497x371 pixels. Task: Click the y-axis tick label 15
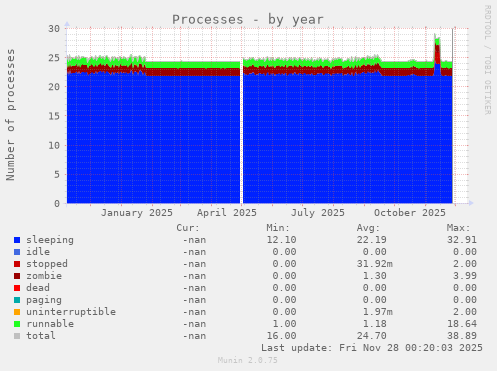tap(54, 116)
